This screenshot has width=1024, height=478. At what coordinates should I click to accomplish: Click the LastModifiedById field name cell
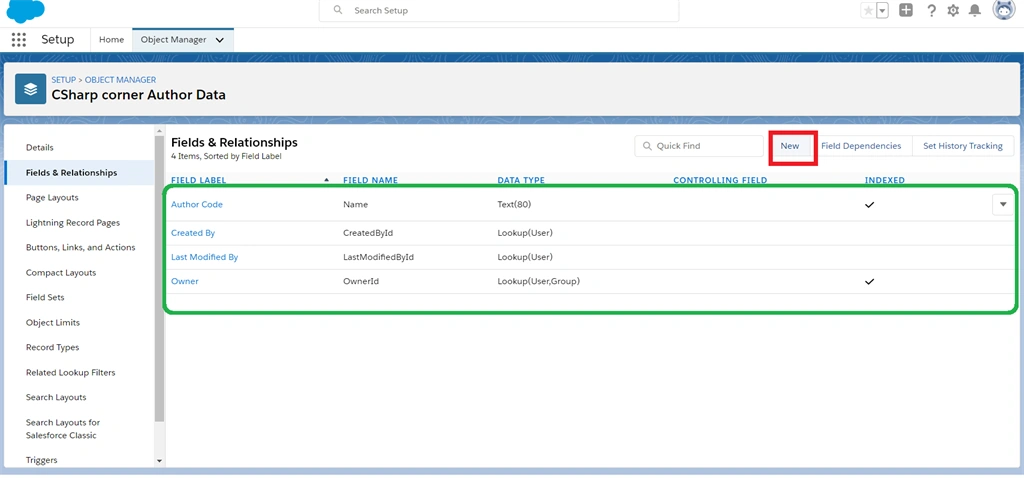[x=379, y=257]
